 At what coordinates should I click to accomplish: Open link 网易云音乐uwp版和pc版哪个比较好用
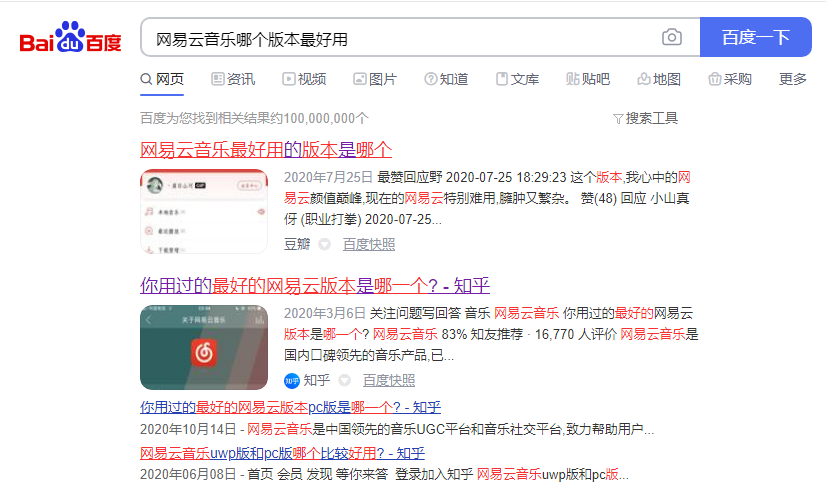(282, 453)
